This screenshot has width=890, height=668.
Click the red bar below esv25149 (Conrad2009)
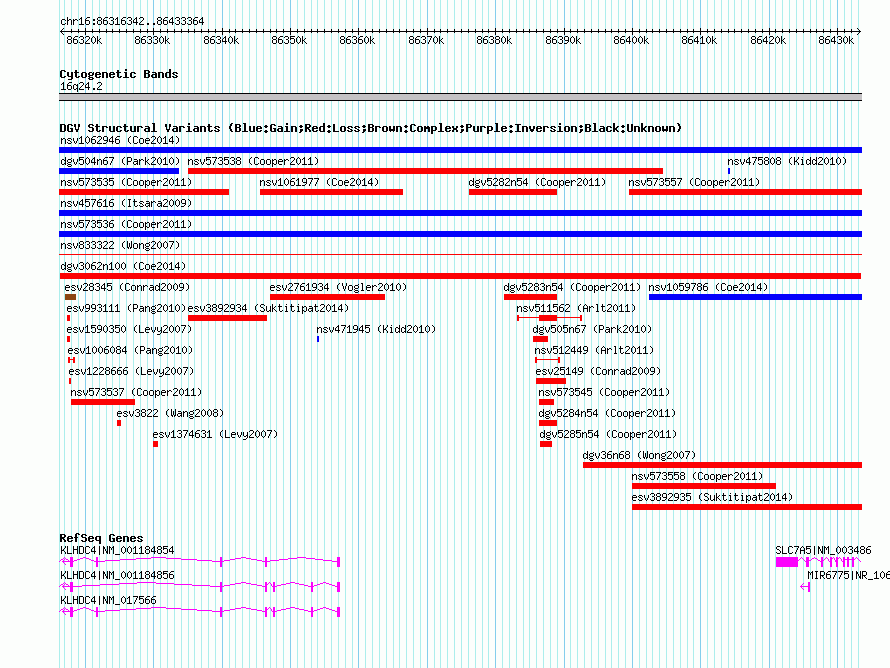[x=551, y=381]
